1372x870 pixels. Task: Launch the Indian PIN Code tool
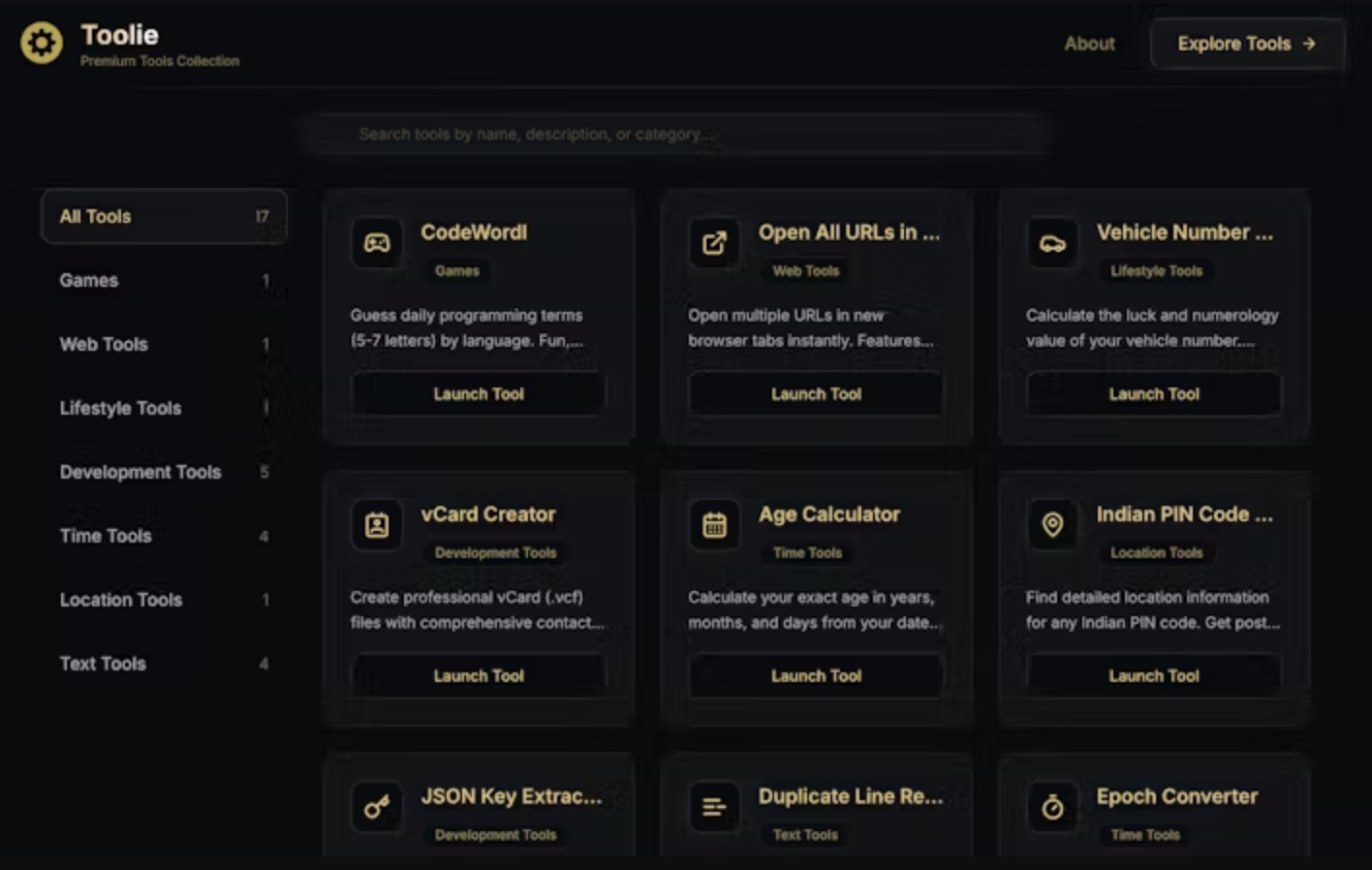(1154, 676)
